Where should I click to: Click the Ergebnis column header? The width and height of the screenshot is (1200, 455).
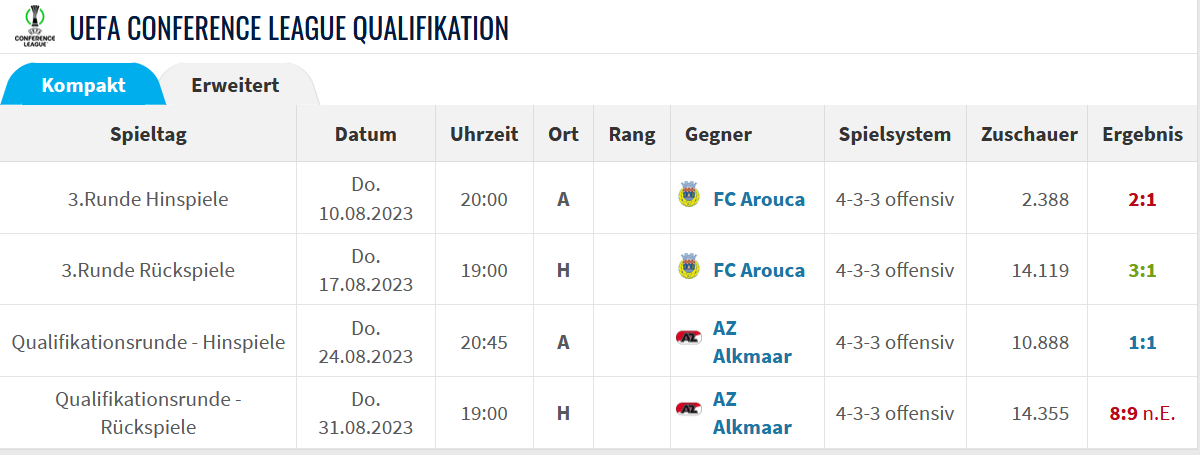tap(1142, 134)
